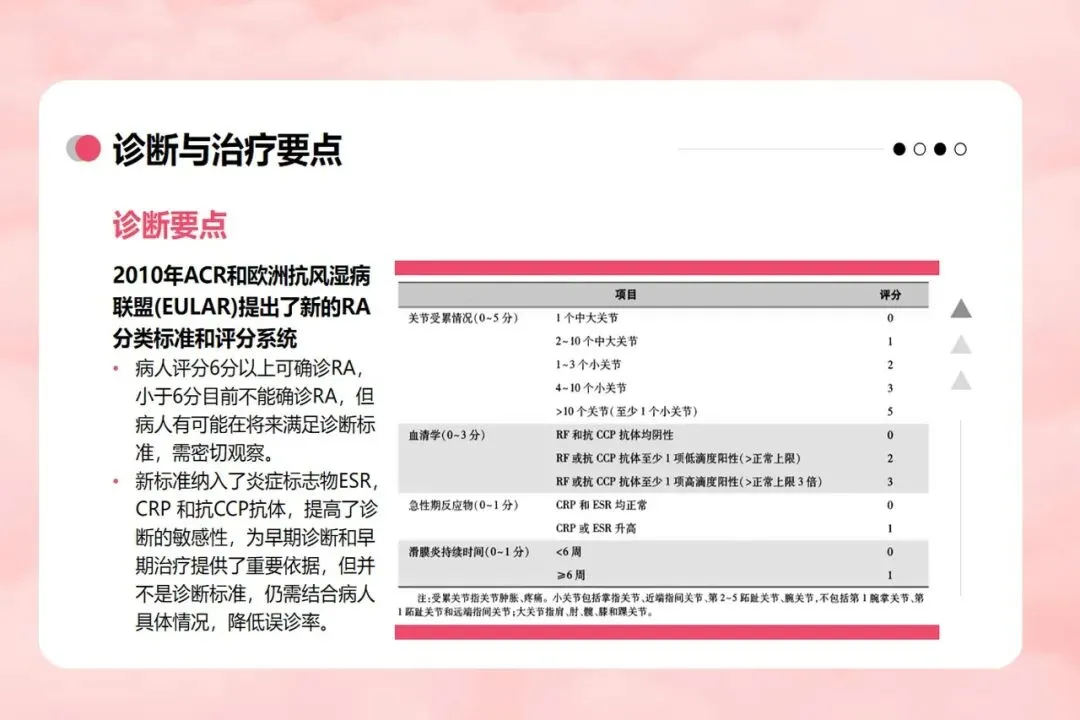Click the table footnote beginning 注:受累关节
1080x720 pixels.
661,604
